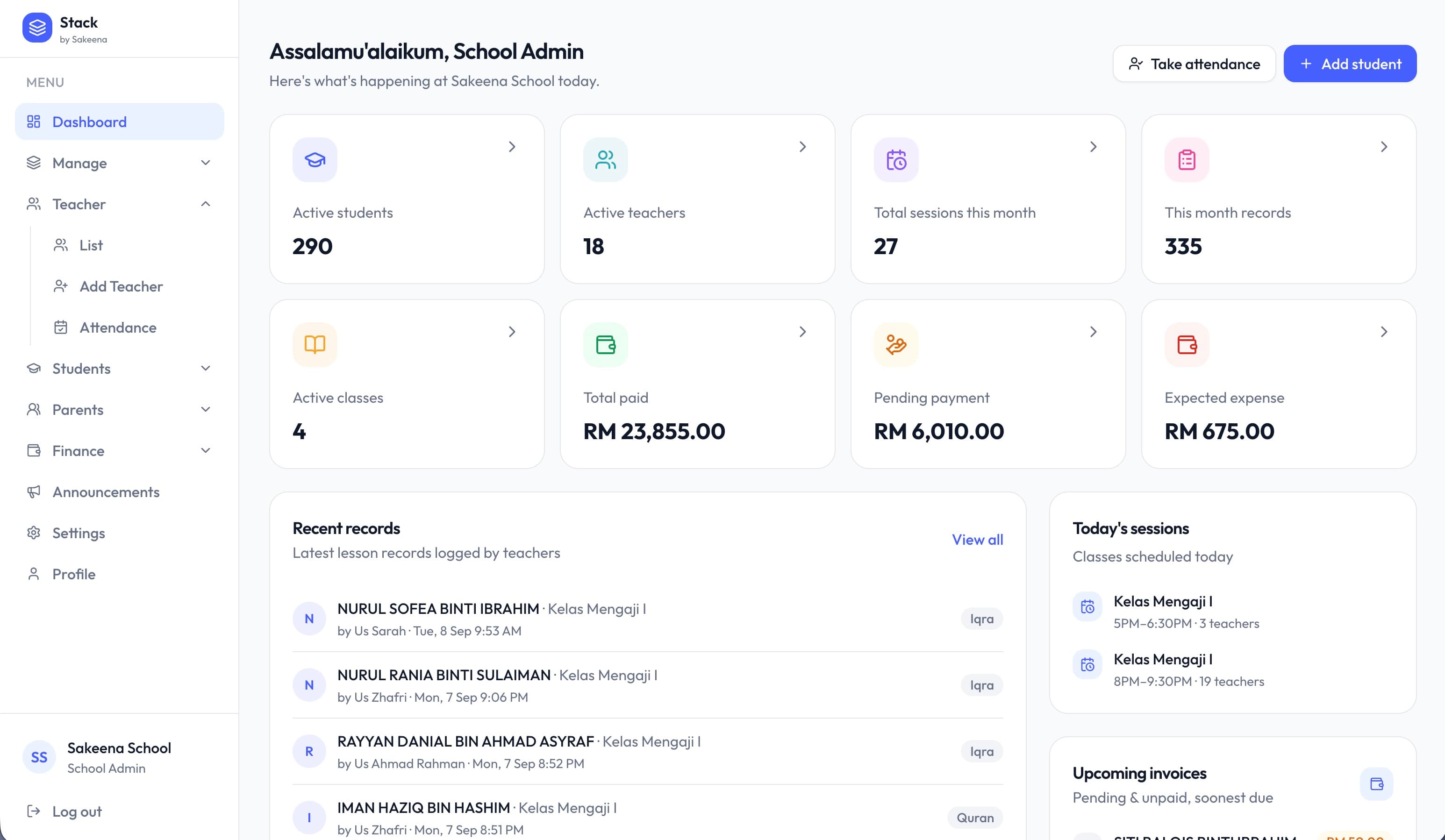Click the Take attendance button

pyautogui.click(x=1194, y=64)
